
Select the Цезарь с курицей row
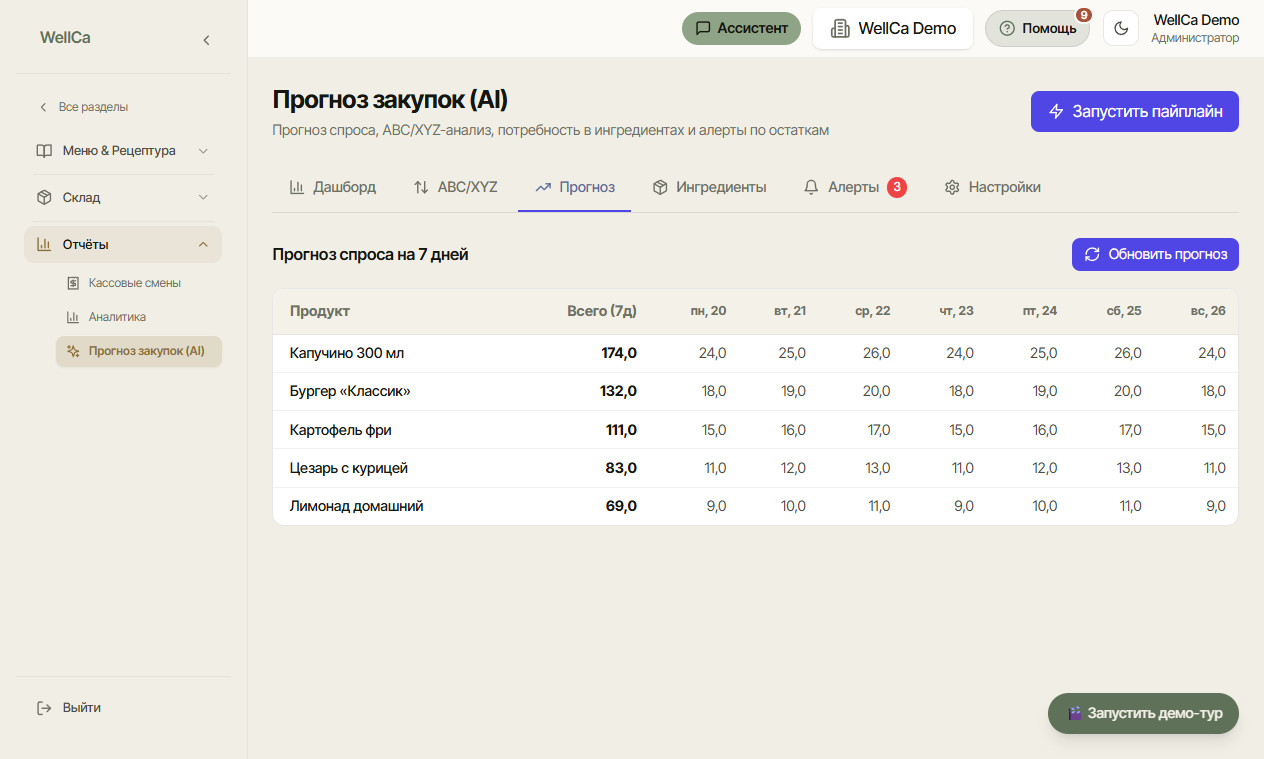(755, 468)
